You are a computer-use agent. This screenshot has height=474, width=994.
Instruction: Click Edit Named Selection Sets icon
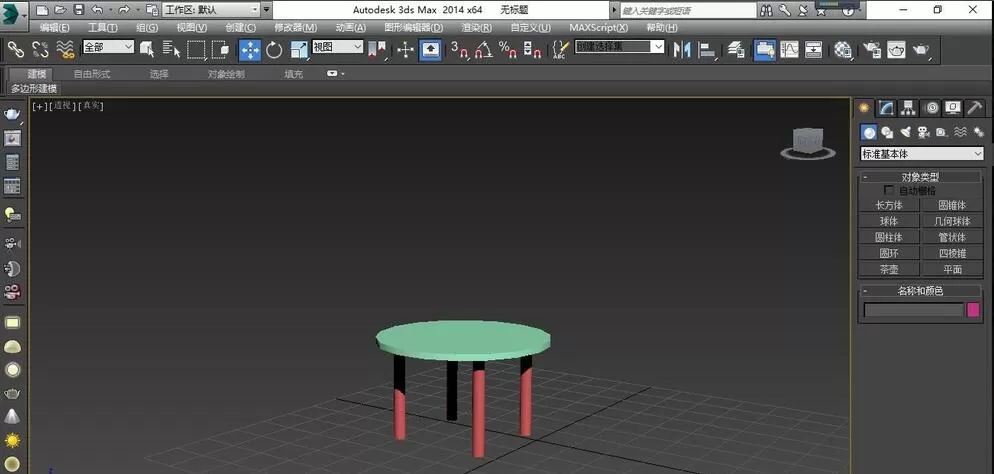[560, 49]
